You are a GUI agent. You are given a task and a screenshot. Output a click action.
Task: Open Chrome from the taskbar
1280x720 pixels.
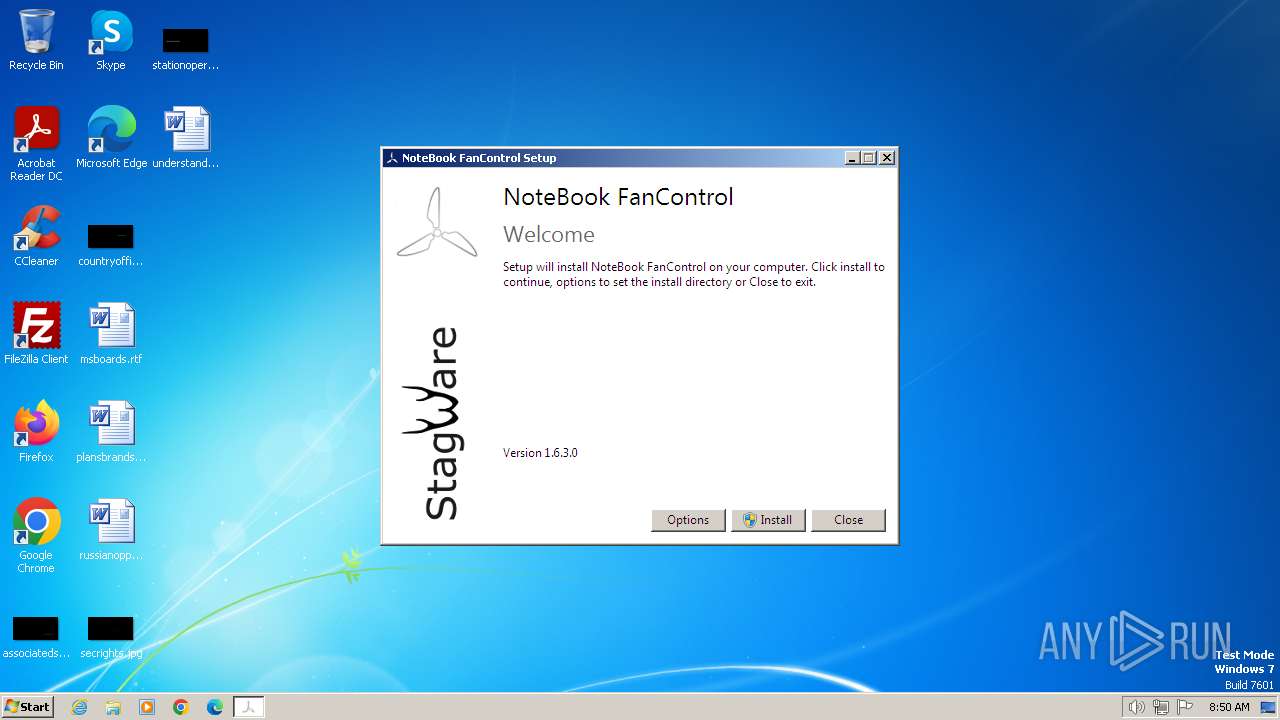[181, 707]
